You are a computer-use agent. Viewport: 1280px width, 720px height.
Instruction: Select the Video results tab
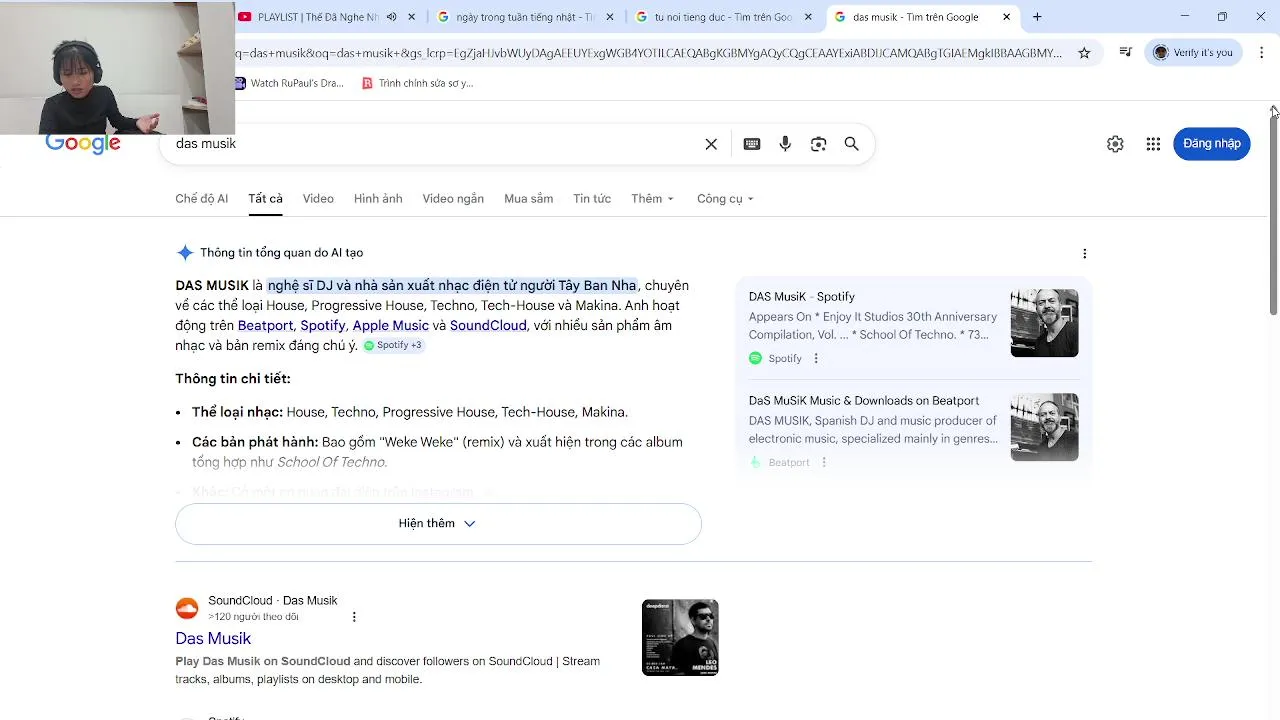pos(318,199)
